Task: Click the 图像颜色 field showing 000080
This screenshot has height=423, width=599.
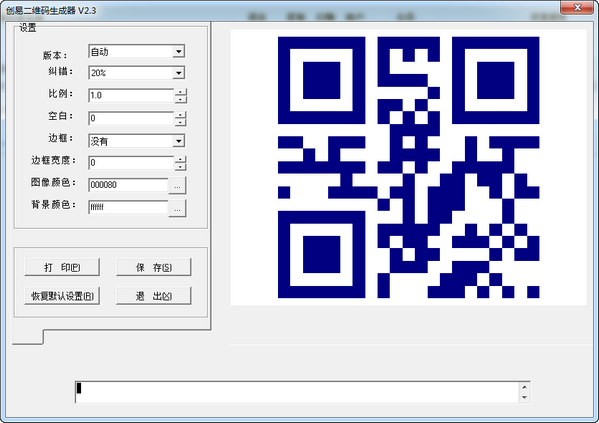Action: pos(128,185)
